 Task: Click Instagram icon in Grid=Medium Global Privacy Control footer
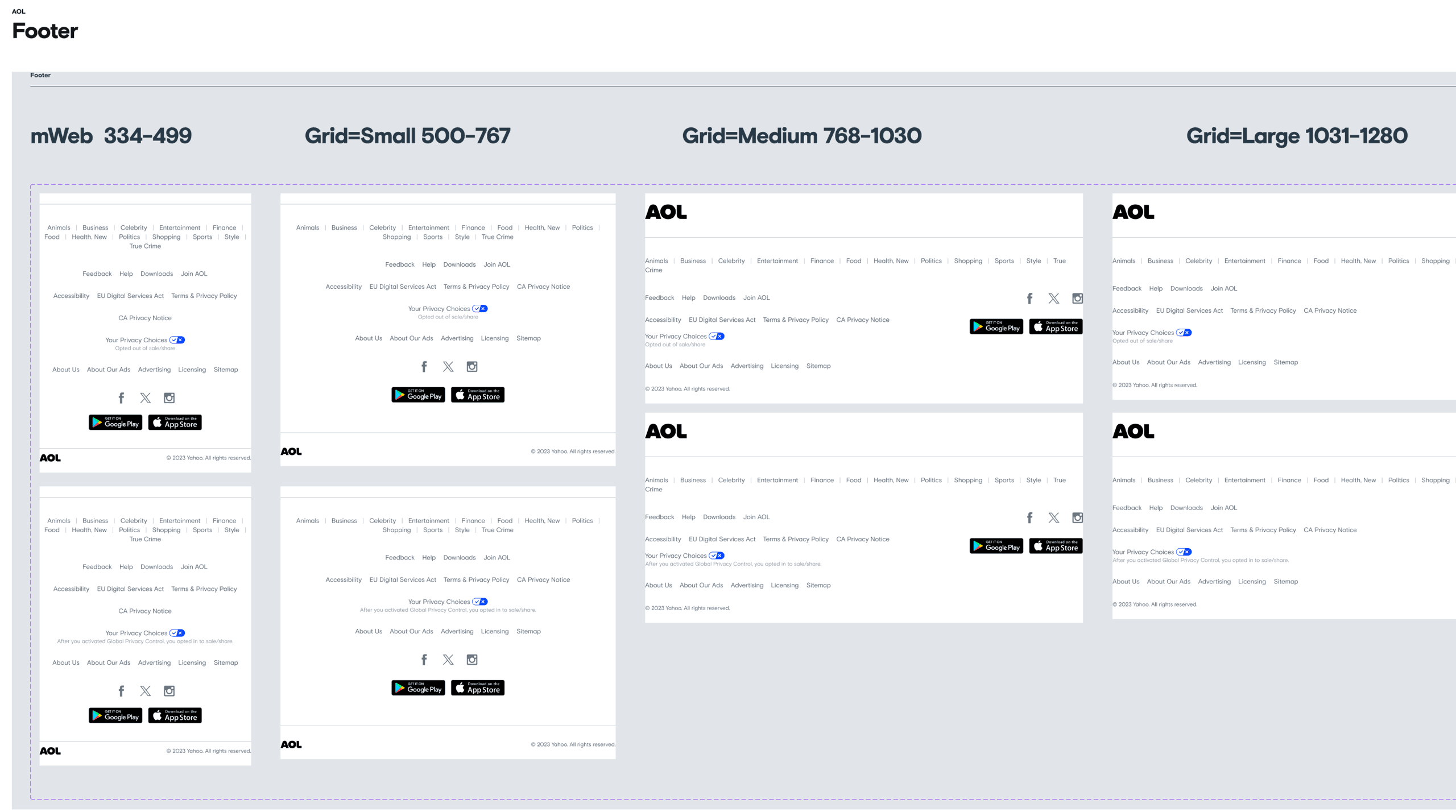click(1078, 518)
